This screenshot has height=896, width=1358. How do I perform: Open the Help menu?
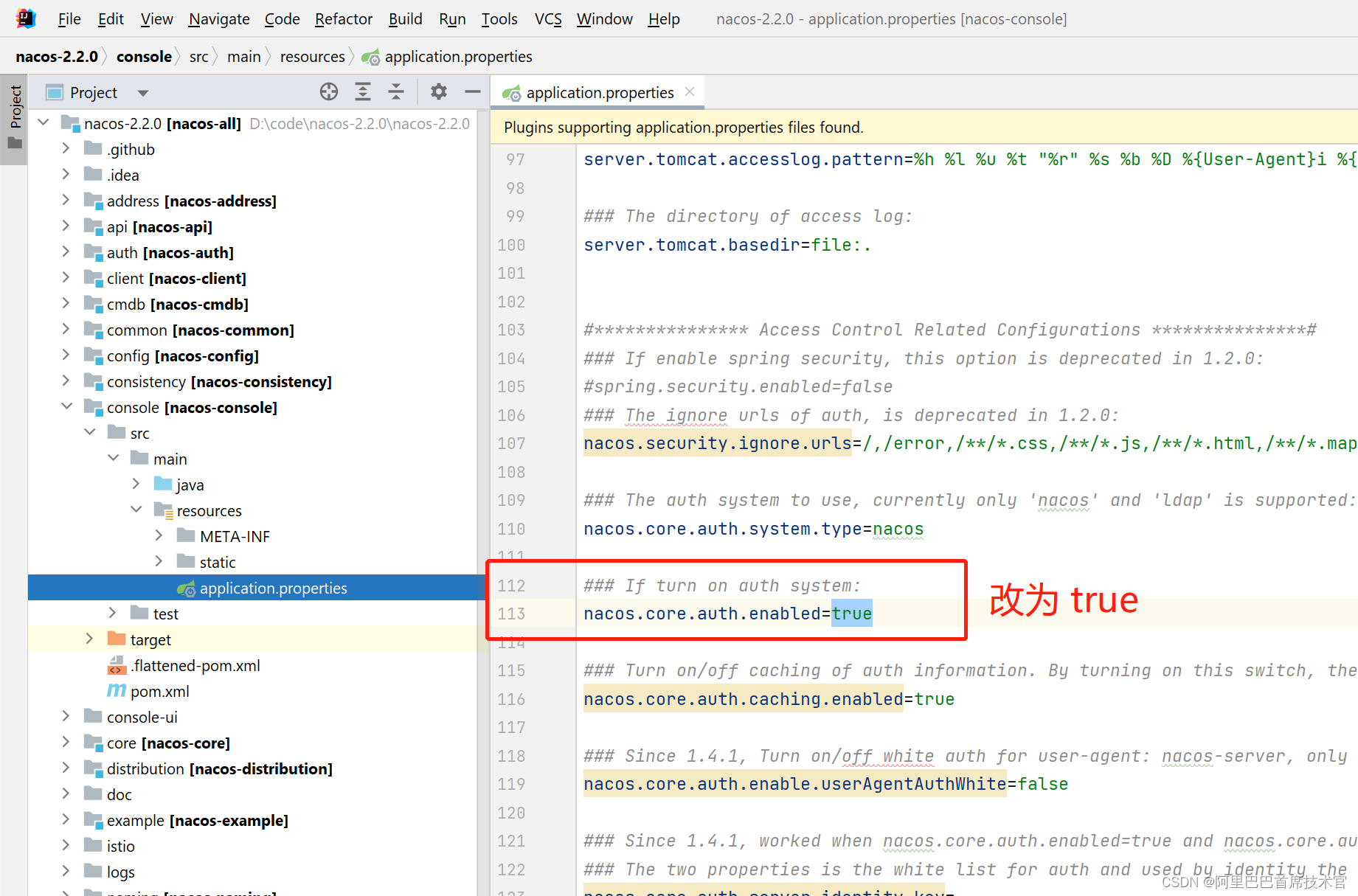[x=664, y=18]
